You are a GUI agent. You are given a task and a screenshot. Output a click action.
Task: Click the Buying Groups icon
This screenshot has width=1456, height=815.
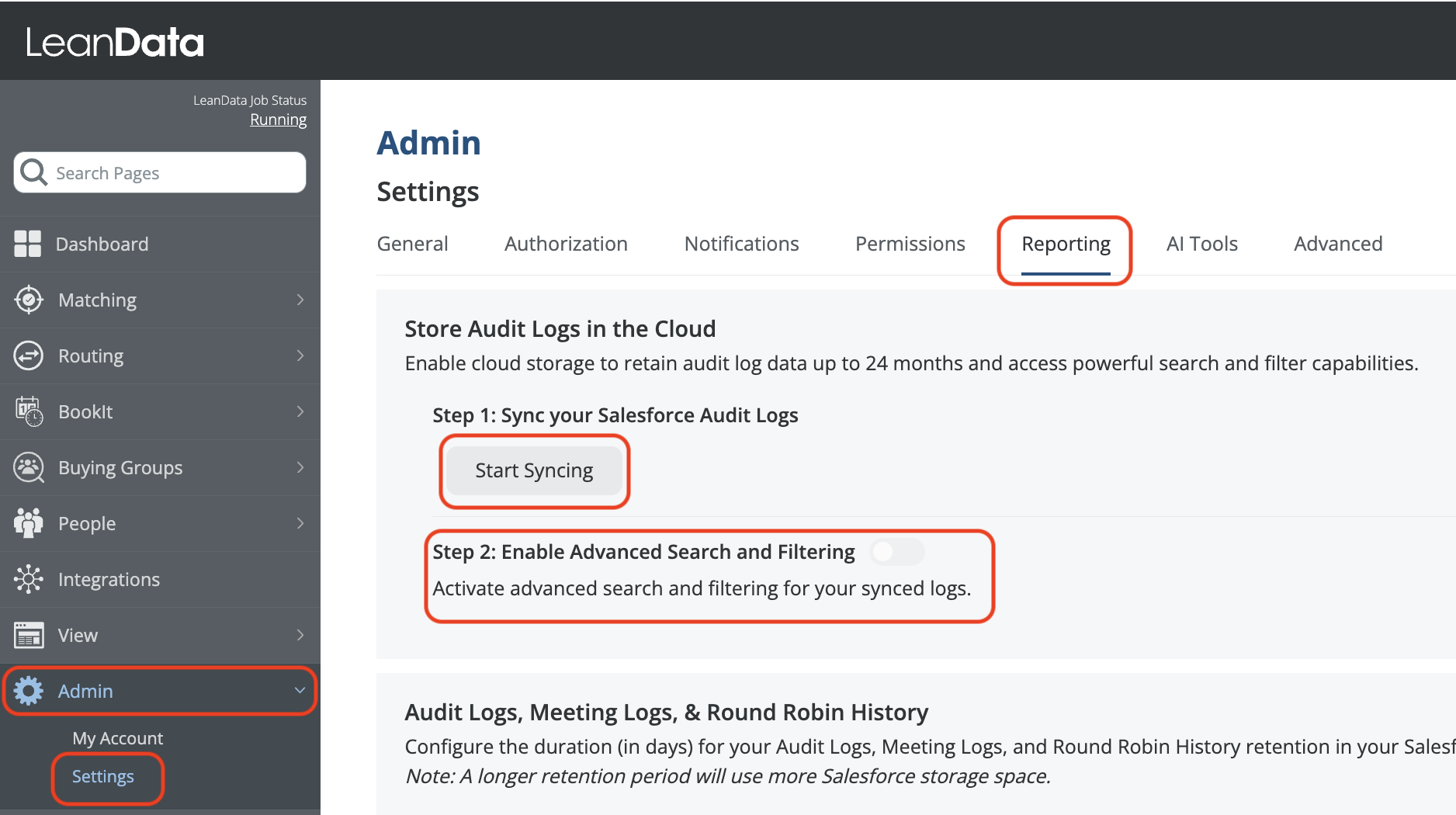tap(29, 467)
